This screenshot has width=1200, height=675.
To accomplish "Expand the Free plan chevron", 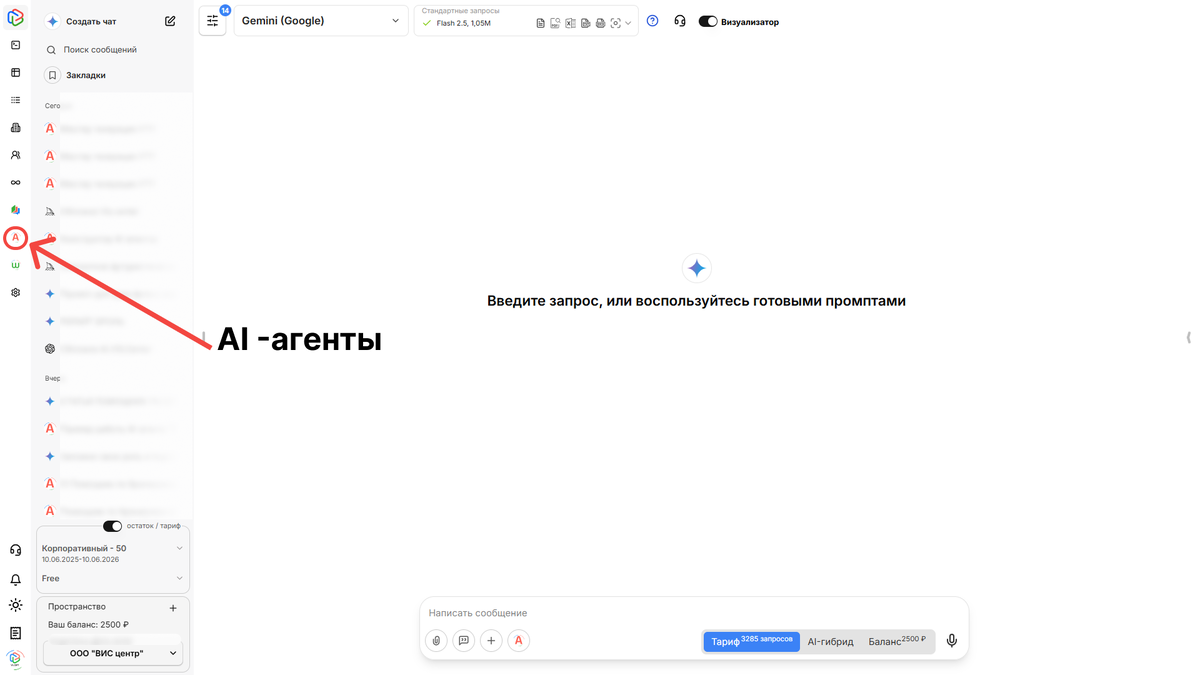I will (179, 578).
